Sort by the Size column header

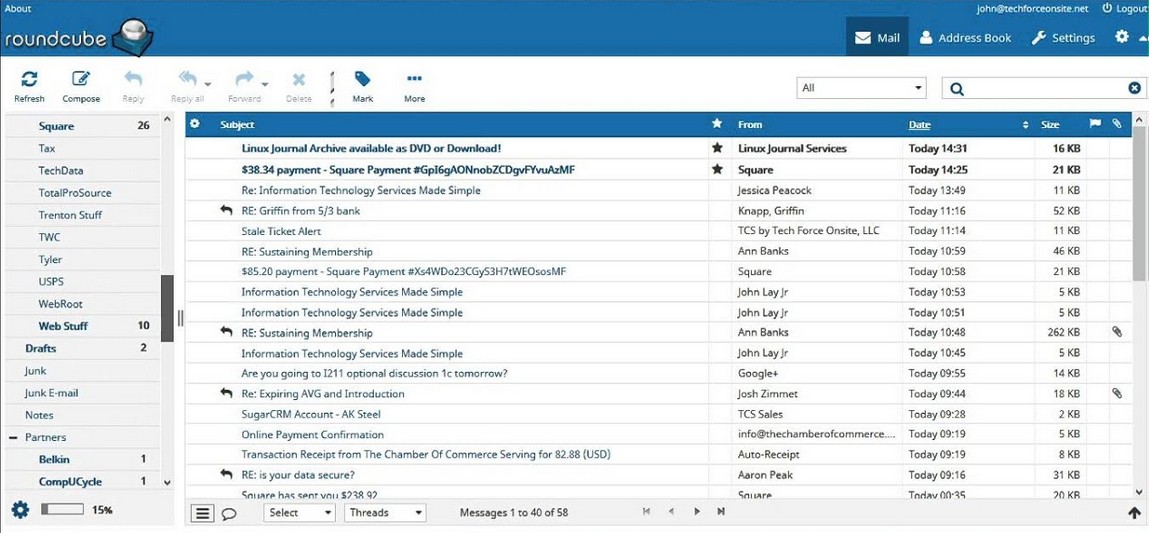pos(1050,125)
